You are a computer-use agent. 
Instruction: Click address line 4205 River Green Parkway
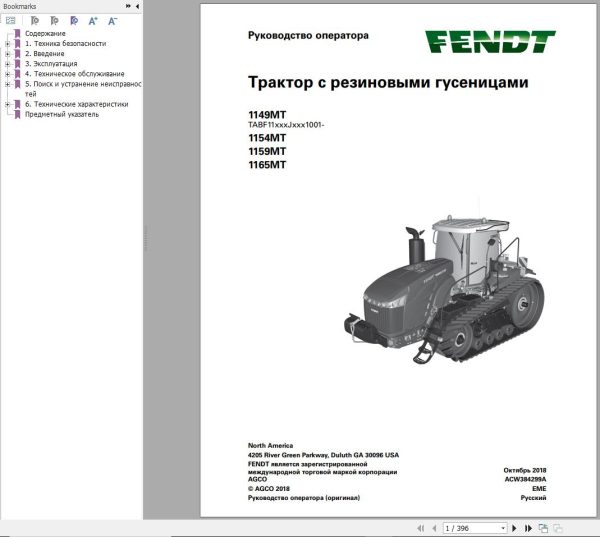pos(323,455)
